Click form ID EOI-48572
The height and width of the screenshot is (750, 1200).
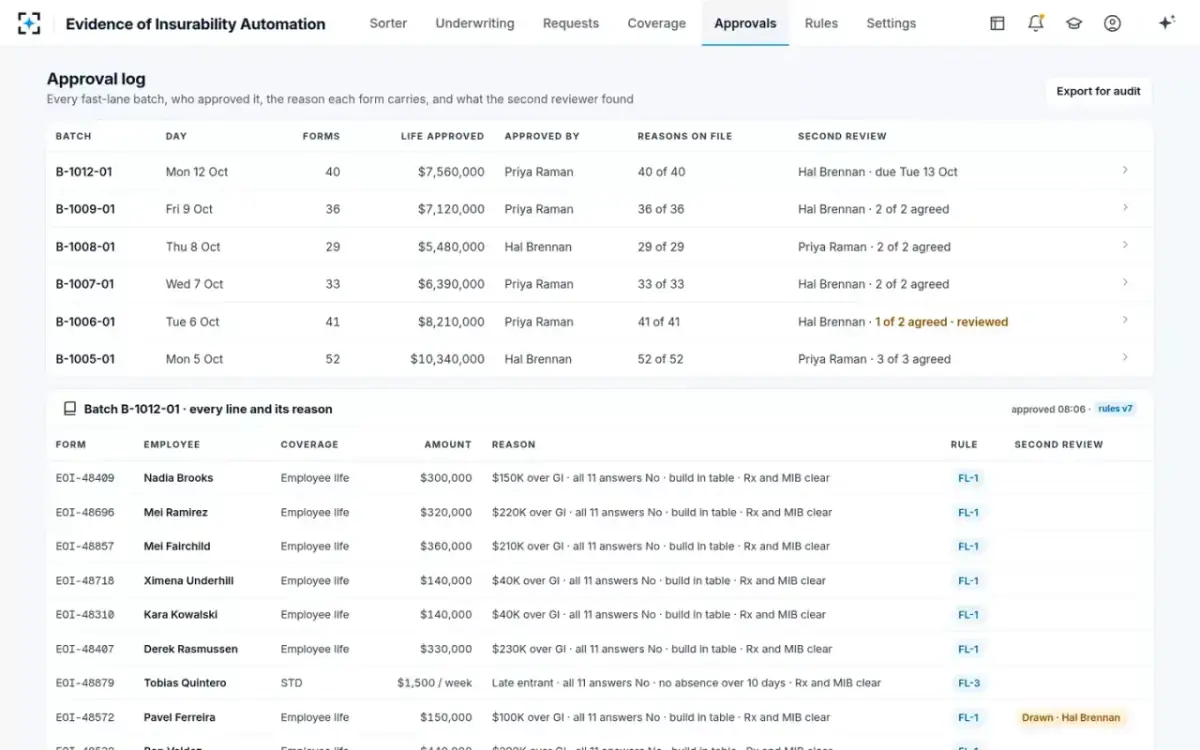[85, 717]
